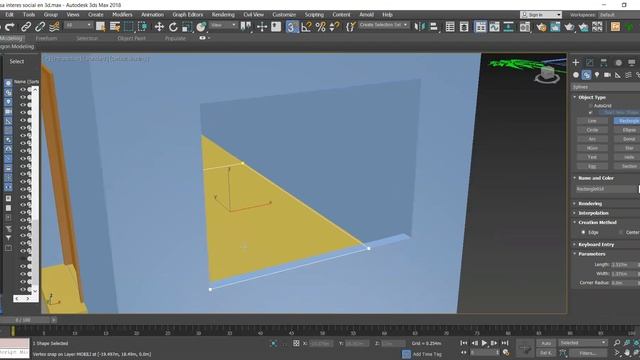Click the Render Production teapot icon
The height and width of the screenshot is (360, 640).
(569, 27)
